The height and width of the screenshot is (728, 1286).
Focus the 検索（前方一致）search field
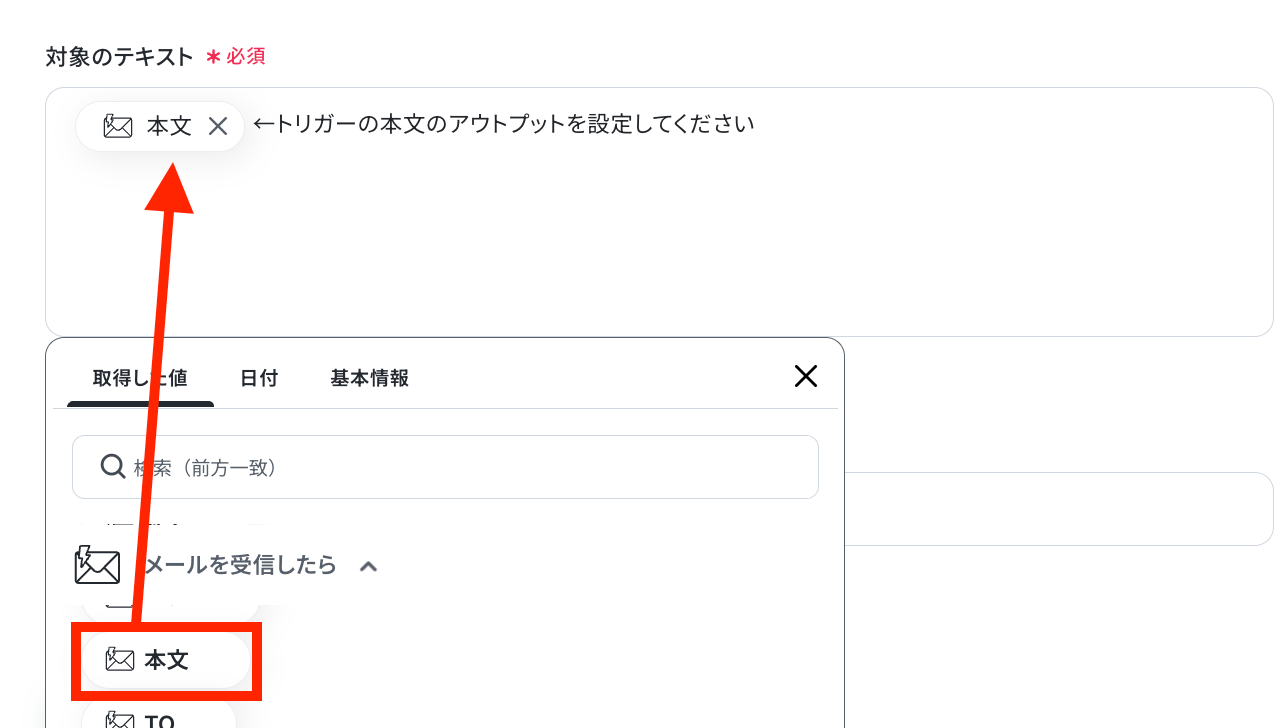point(445,467)
